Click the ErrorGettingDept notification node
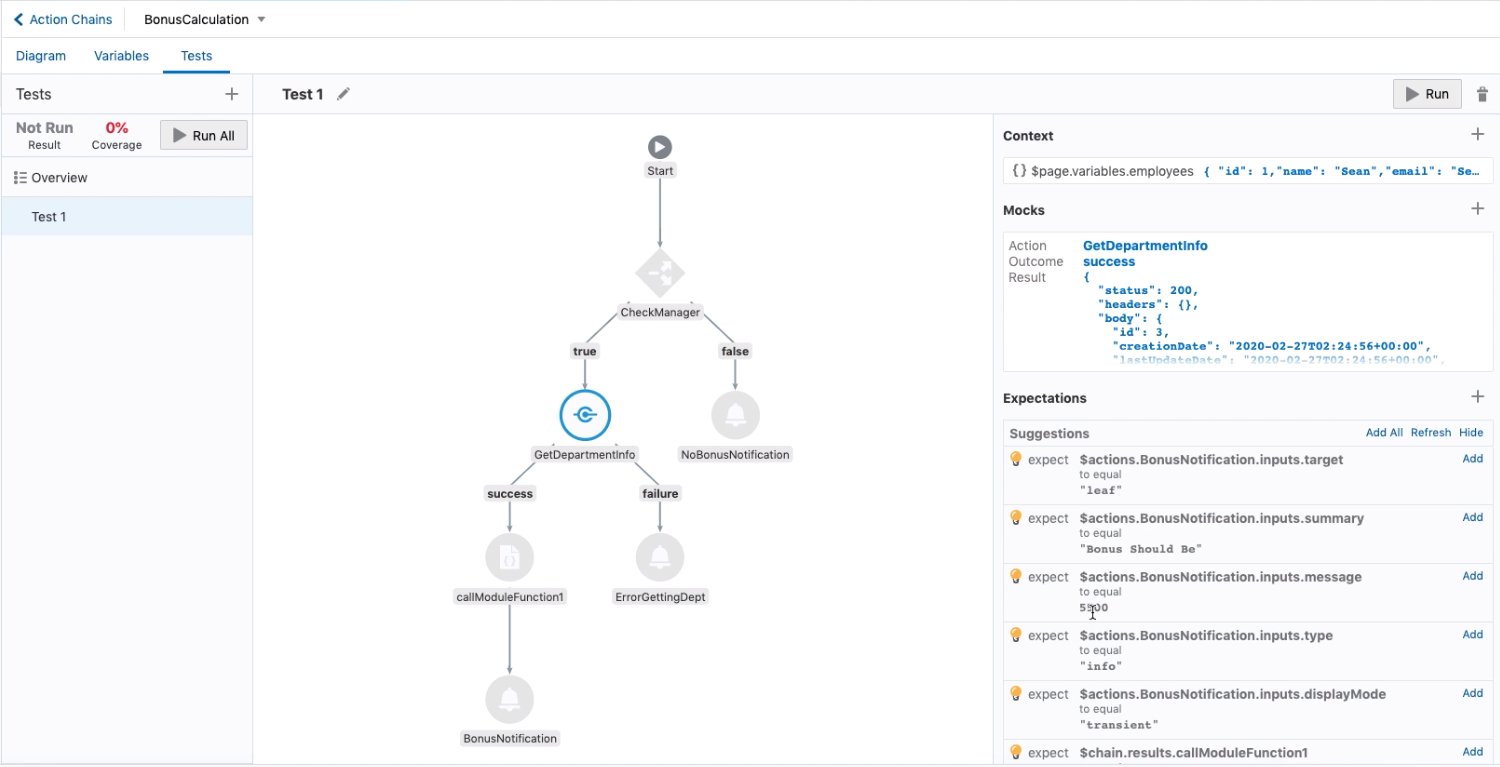This screenshot has height=767, width=1500. click(660, 557)
